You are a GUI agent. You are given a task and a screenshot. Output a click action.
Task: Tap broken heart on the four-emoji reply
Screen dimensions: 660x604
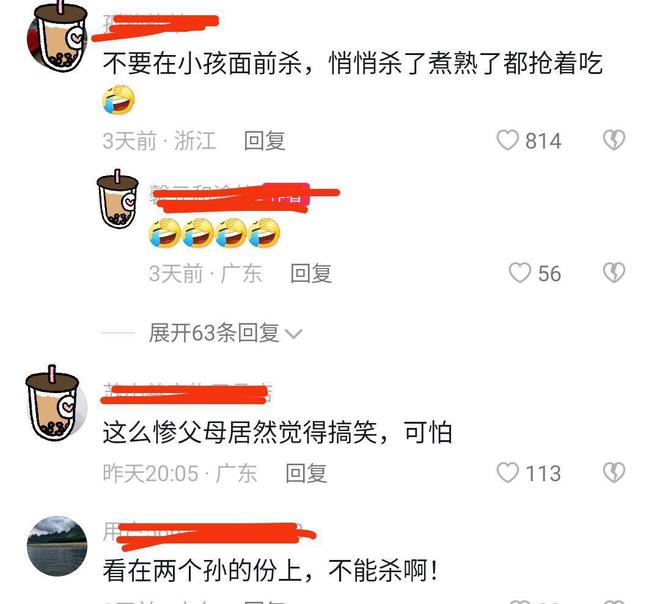(614, 273)
